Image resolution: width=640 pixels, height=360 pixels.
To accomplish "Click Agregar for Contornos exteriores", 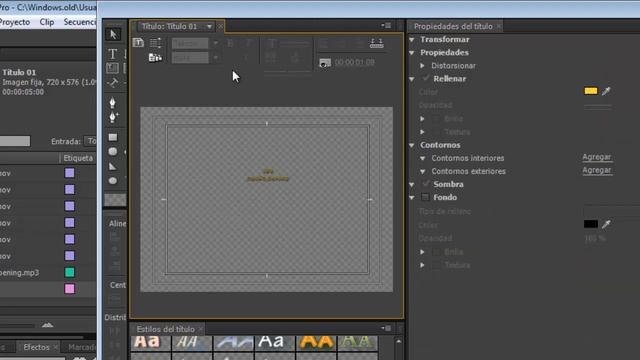I will pos(597,170).
